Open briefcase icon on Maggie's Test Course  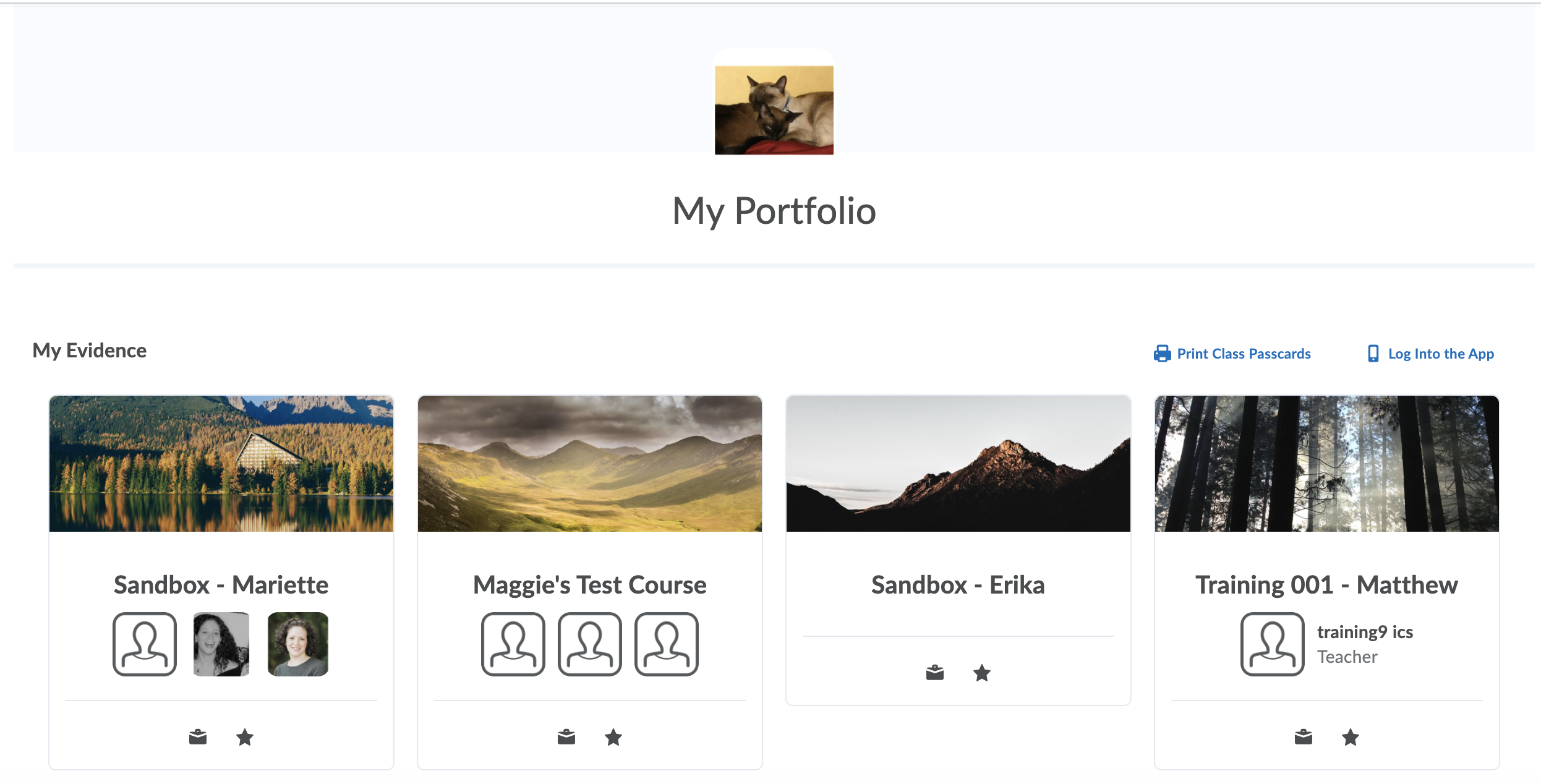coord(566,737)
